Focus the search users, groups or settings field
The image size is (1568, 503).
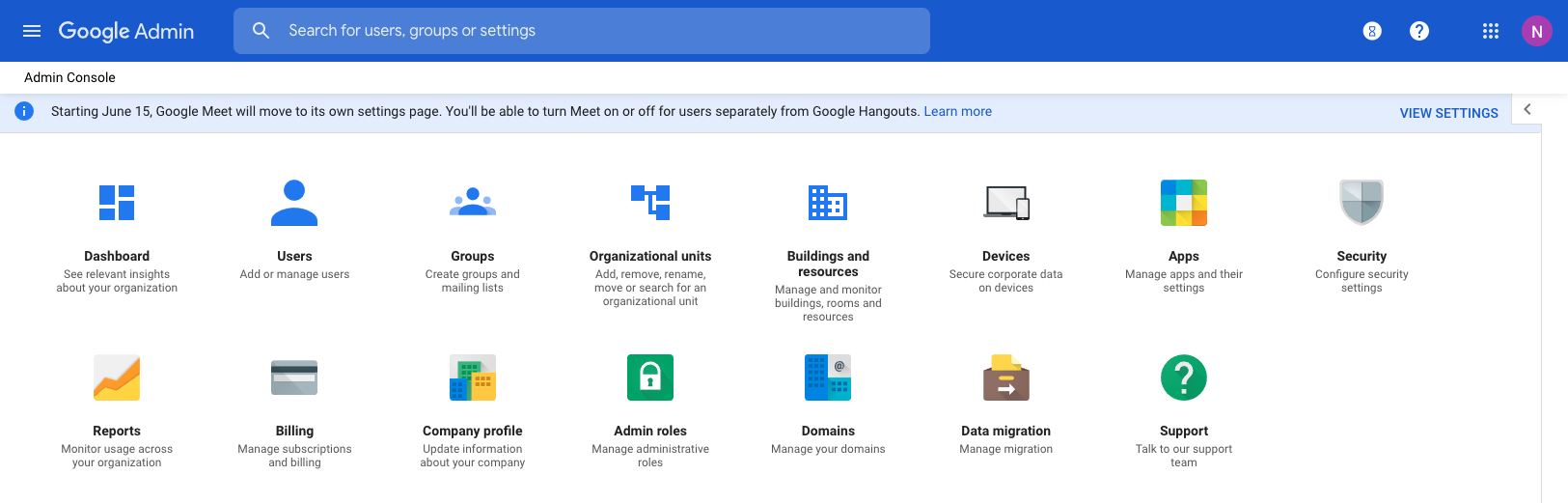click(x=582, y=31)
